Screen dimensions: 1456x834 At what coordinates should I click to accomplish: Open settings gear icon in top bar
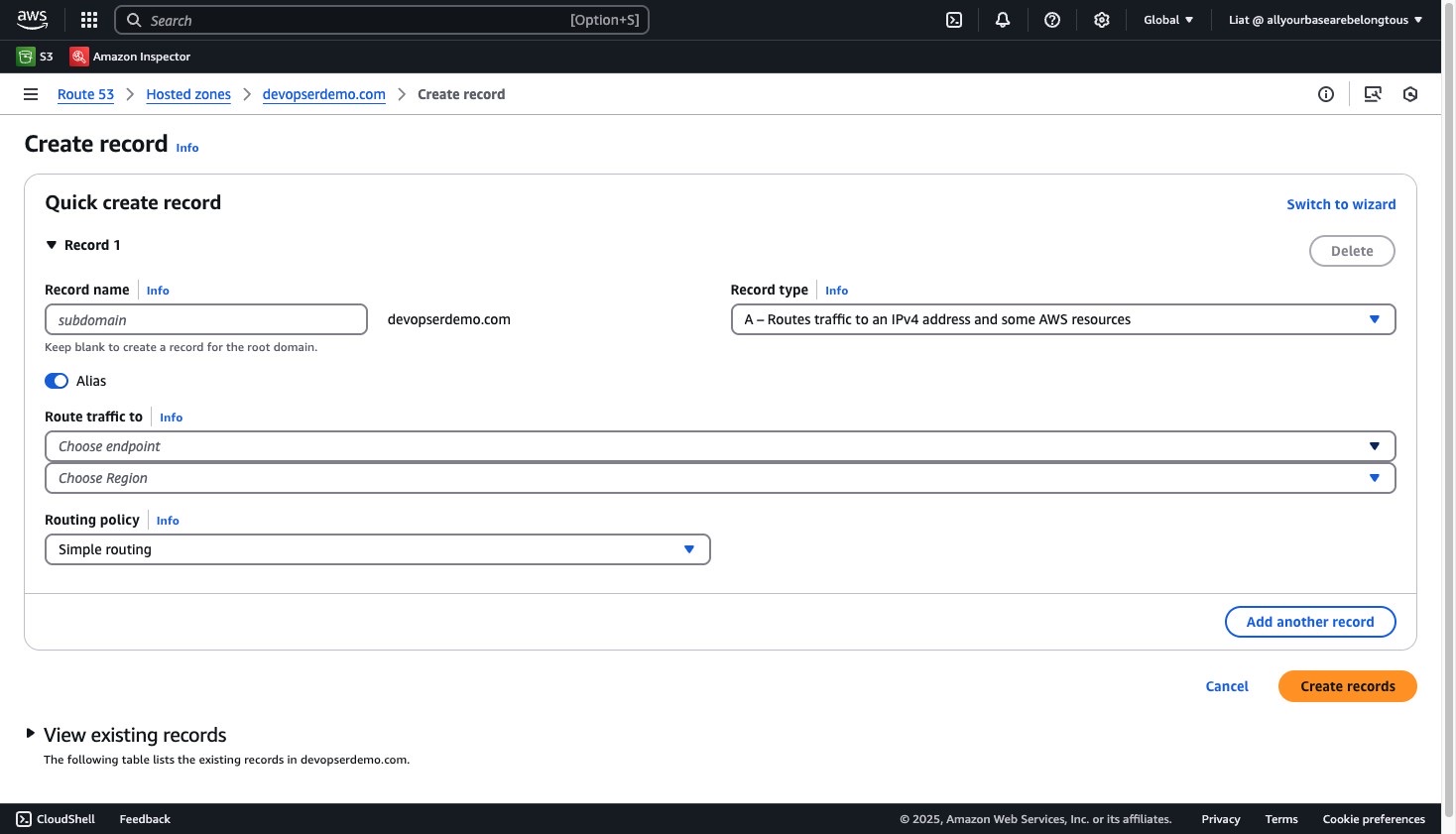coord(1101,20)
